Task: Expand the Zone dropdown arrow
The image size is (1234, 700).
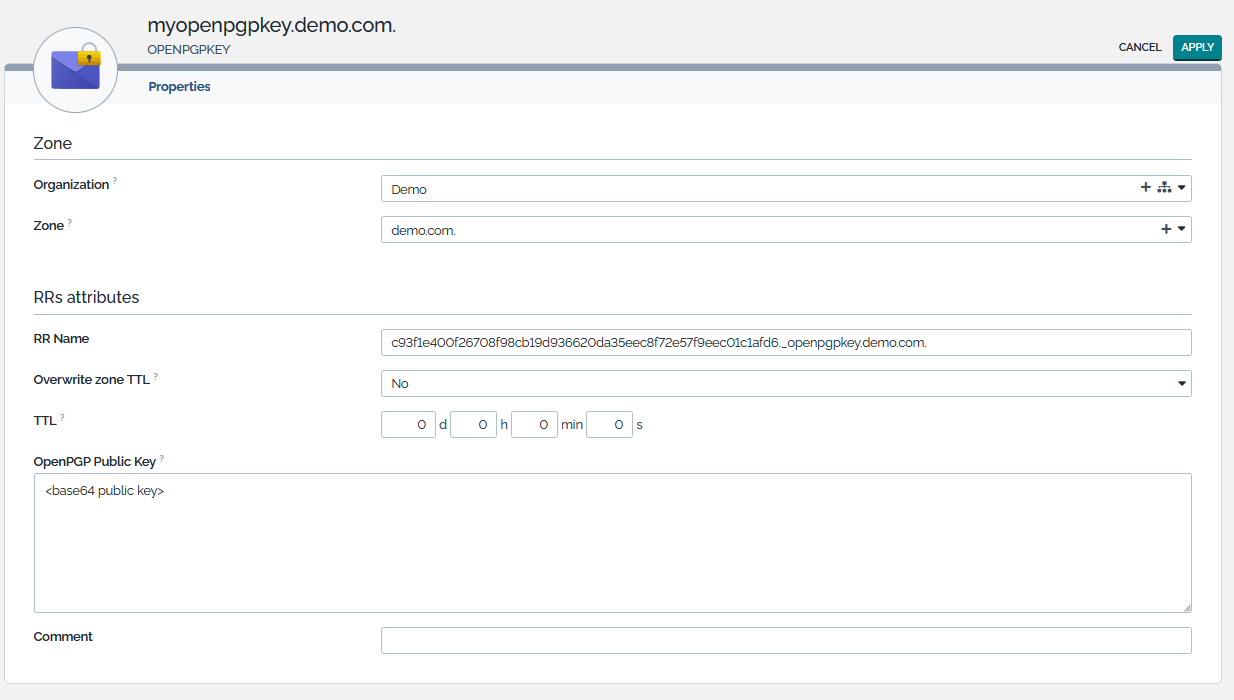Action: (x=1181, y=229)
